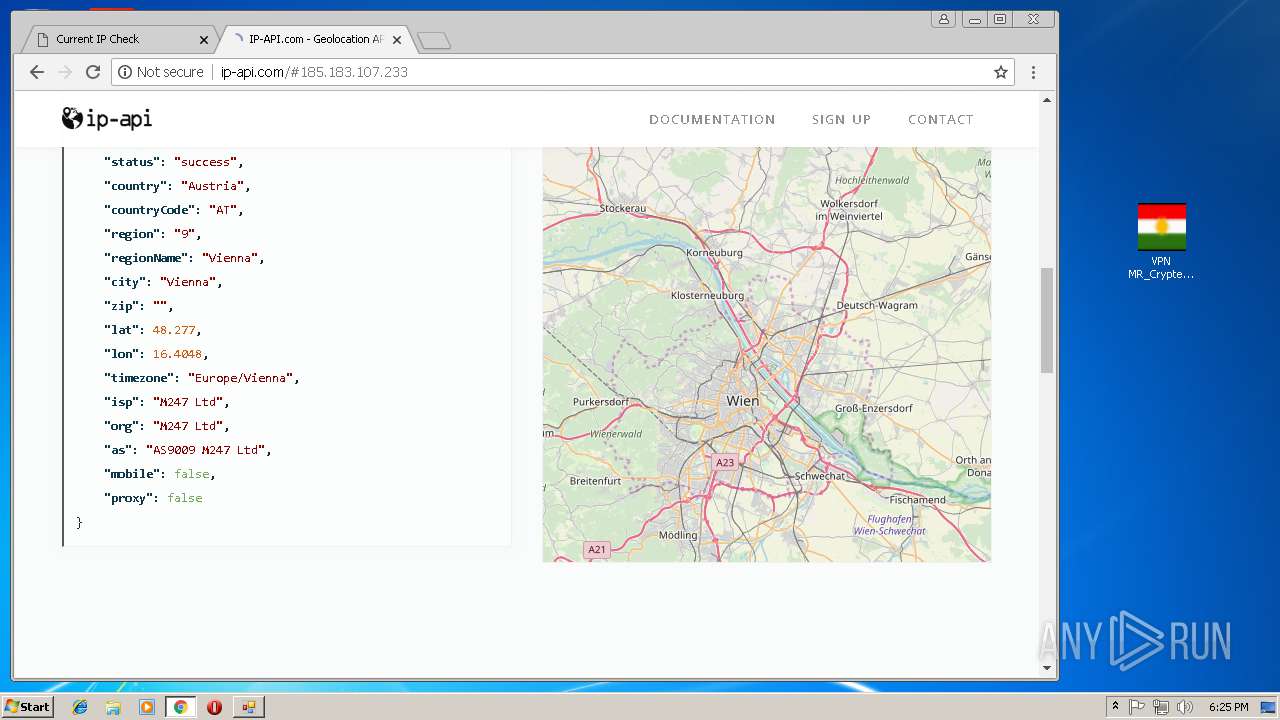Open Windows Explorer folder taskbar icon
This screenshot has width=1280, height=720.
[113, 707]
